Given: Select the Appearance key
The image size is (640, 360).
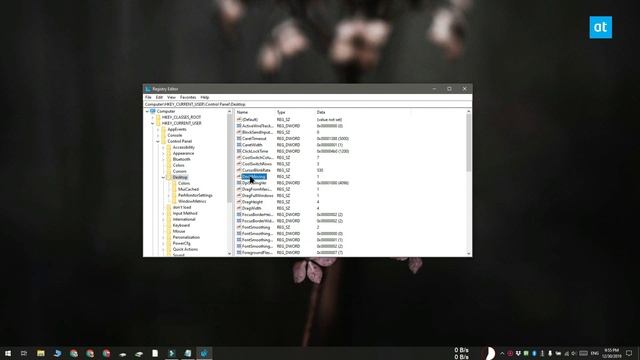Looking at the screenshot, I should tap(183, 153).
